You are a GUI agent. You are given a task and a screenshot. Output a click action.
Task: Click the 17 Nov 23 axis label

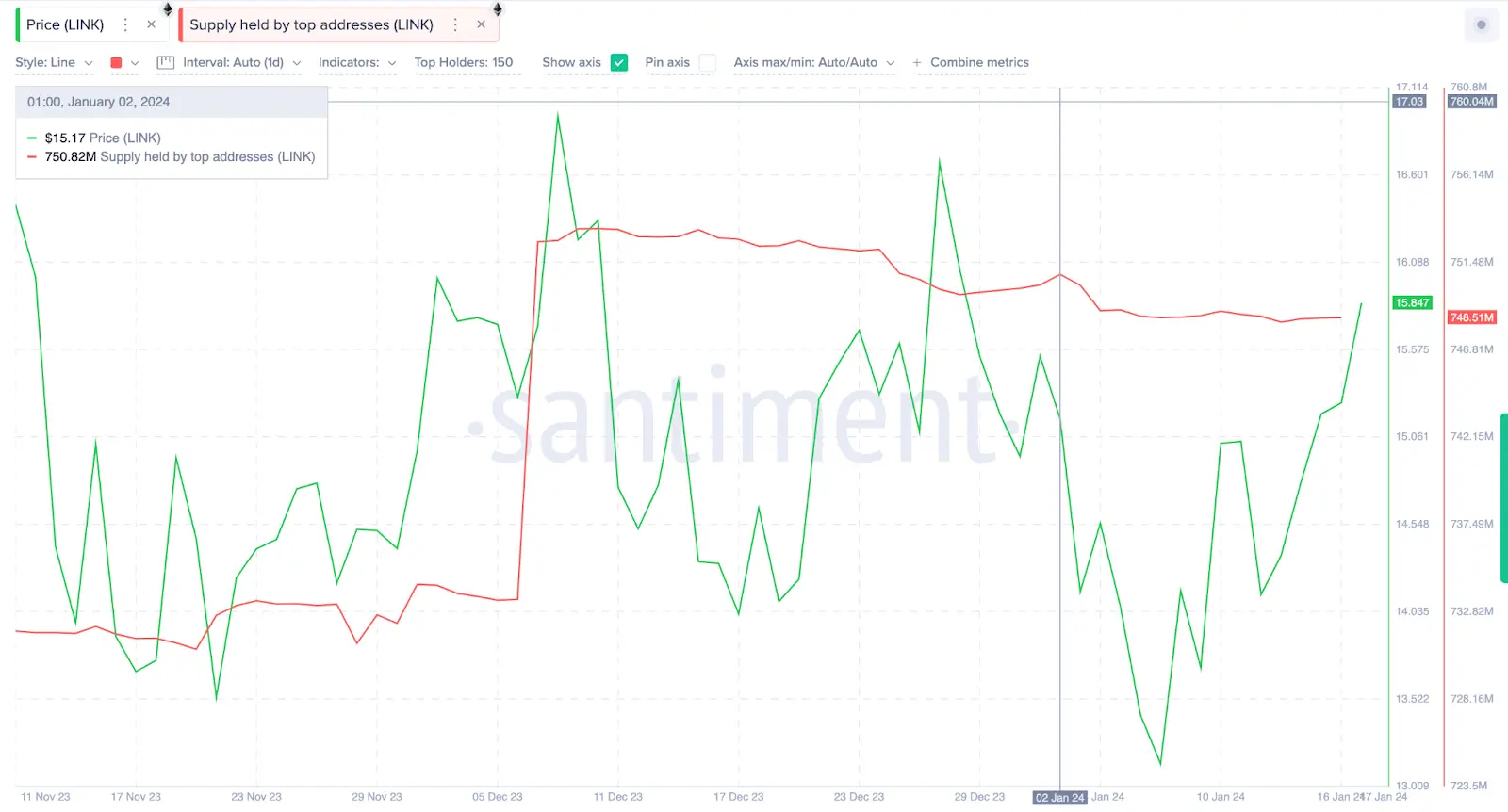coord(136,797)
